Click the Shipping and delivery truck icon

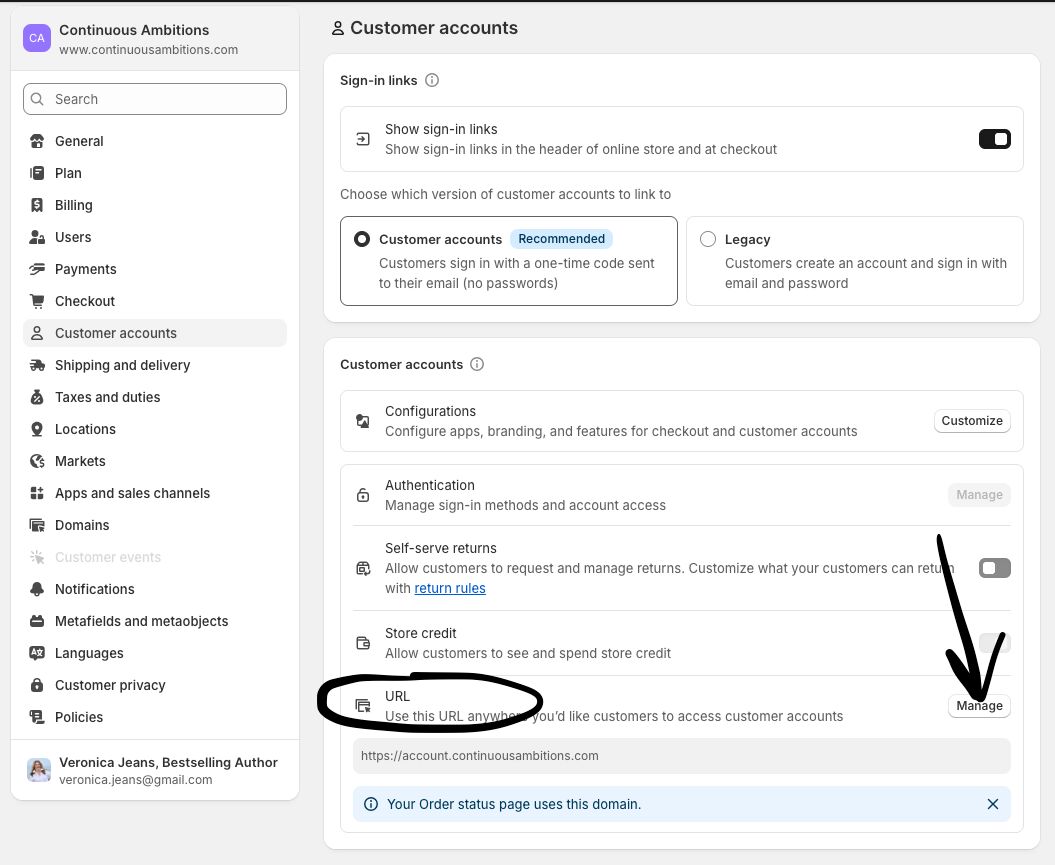point(37,365)
